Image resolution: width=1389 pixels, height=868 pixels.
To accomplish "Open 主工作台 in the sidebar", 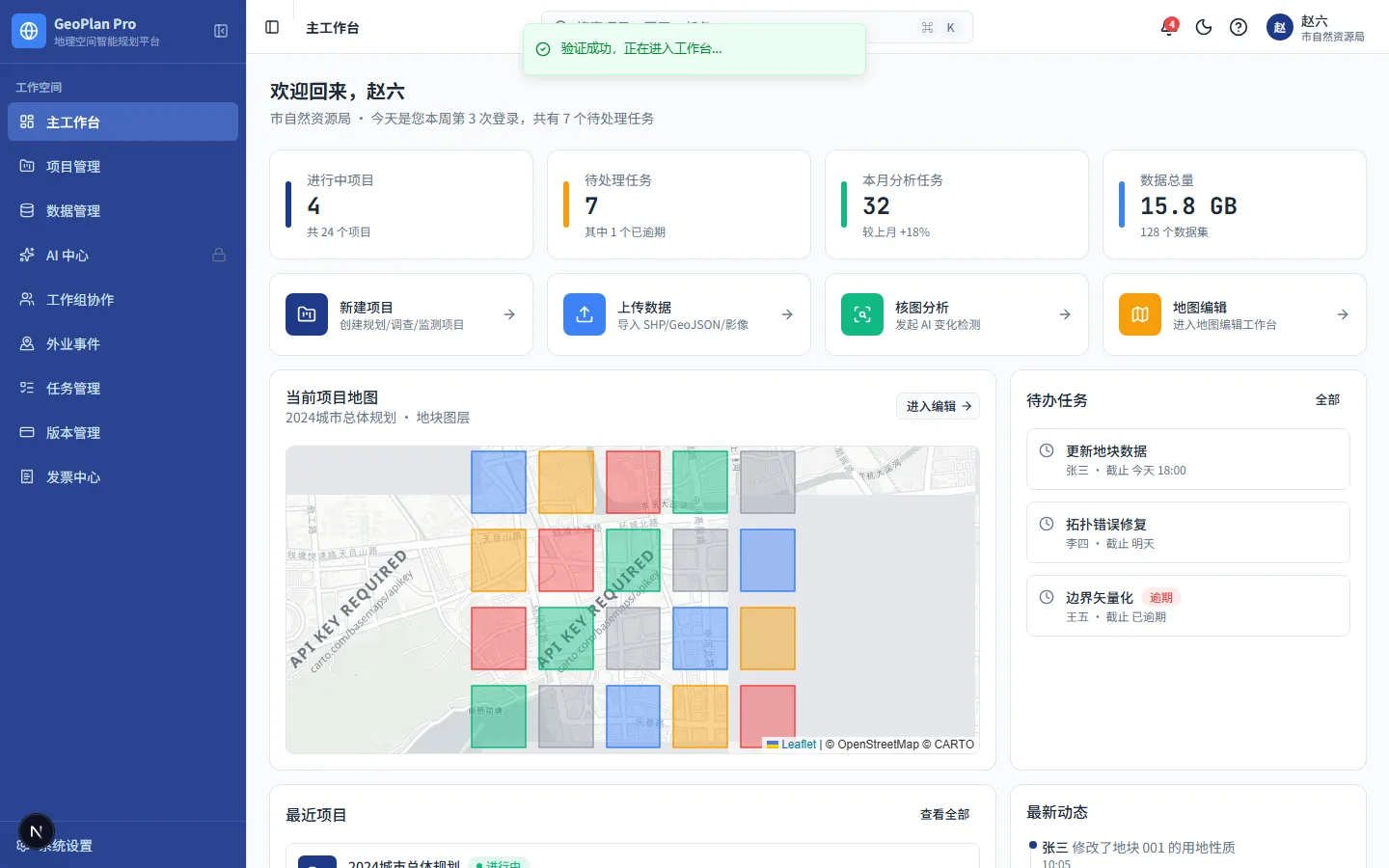I will [123, 122].
